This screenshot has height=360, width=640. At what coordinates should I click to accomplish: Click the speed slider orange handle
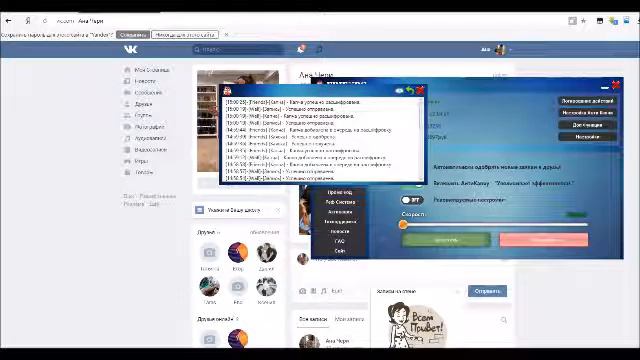pyautogui.click(x=403, y=224)
